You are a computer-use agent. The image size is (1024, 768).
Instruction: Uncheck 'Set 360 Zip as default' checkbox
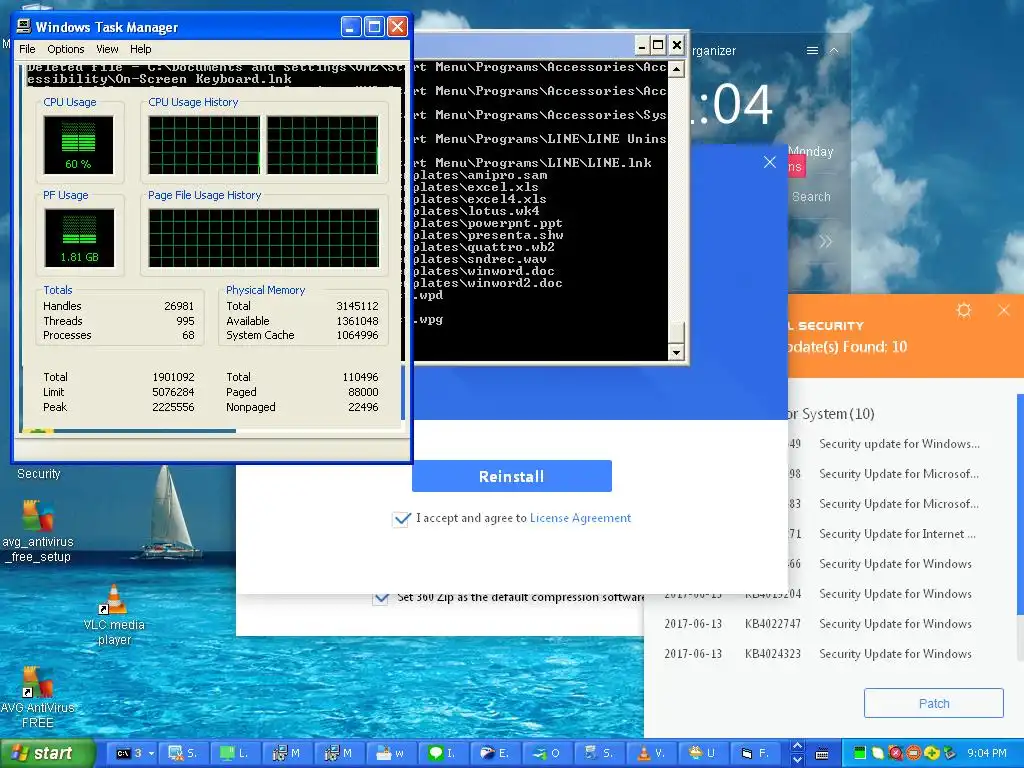pyautogui.click(x=381, y=598)
